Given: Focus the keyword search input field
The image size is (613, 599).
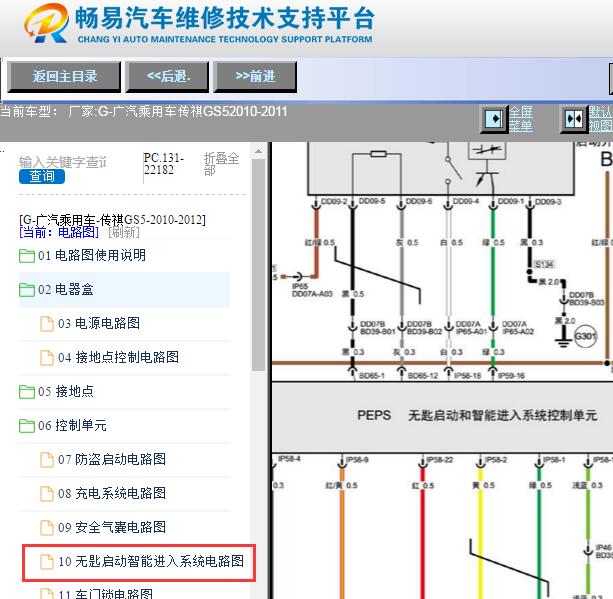Looking at the screenshot, I should tap(63, 161).
